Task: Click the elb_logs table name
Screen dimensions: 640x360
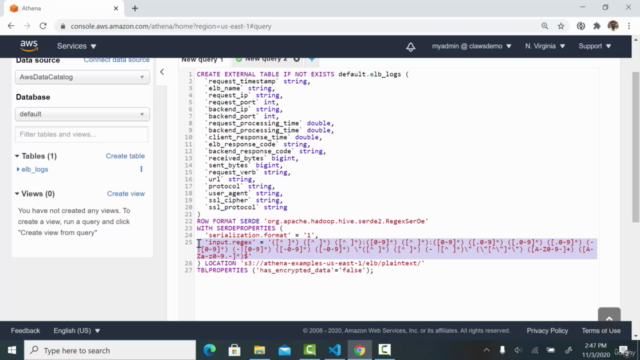Action: coord(35,169)
